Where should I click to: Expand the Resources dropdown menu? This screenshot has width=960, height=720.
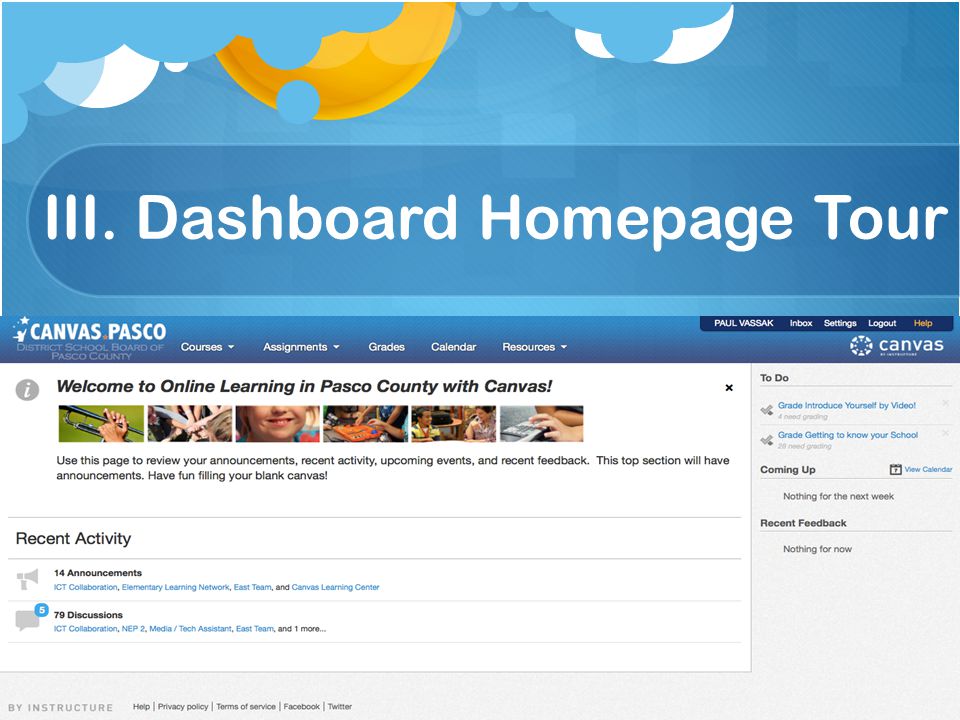(534, 347)
